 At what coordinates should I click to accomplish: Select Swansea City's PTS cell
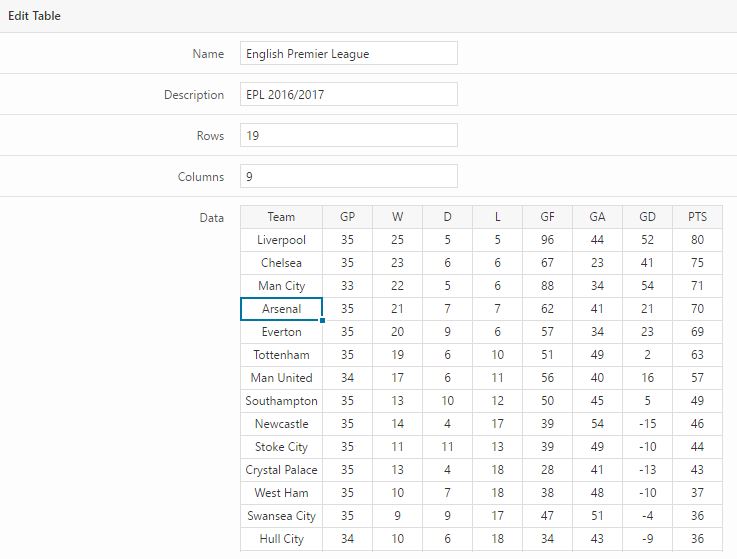click(697, 516)
